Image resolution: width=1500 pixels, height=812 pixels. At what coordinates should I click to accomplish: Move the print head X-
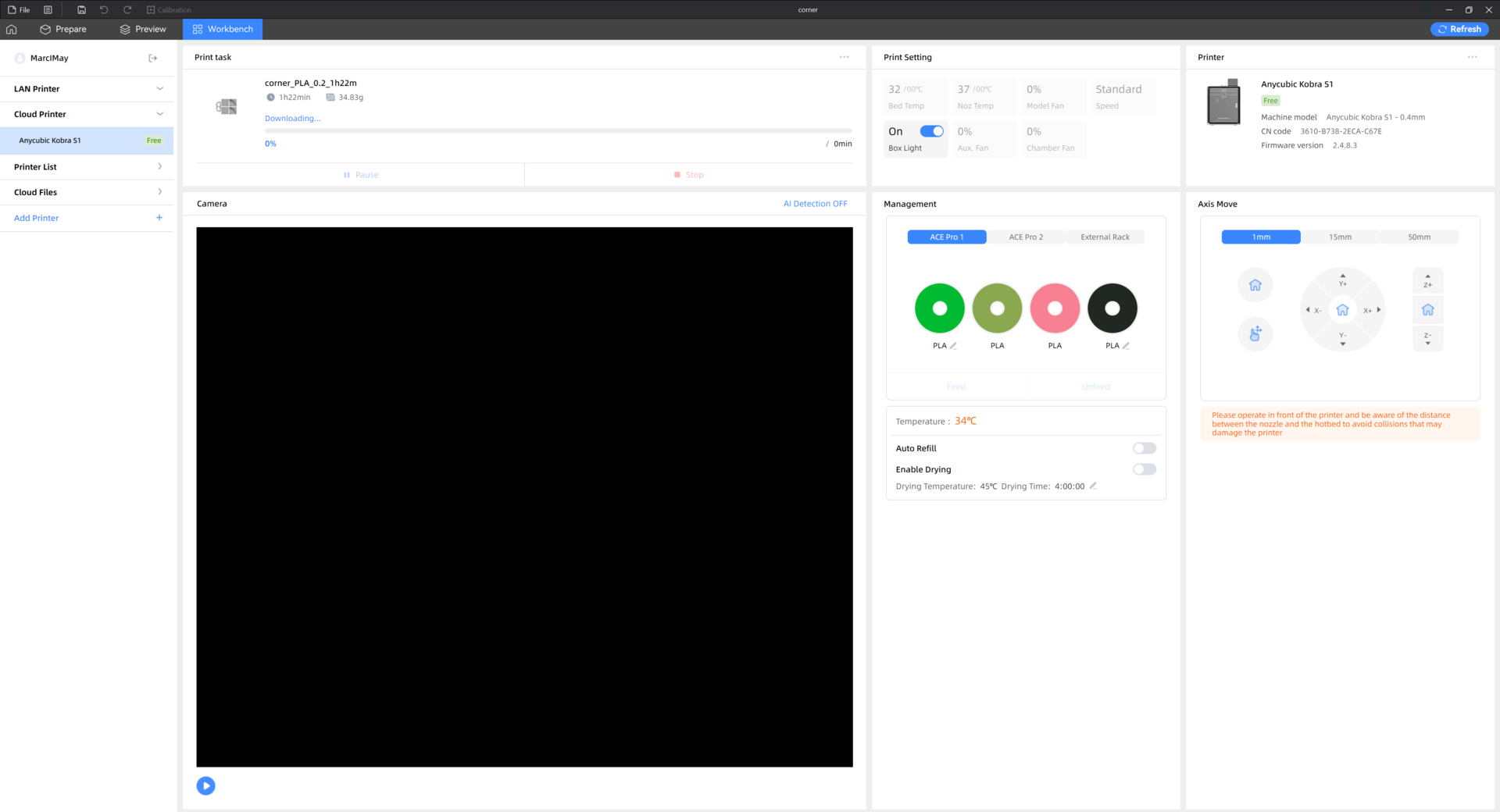click(1313, 310)
